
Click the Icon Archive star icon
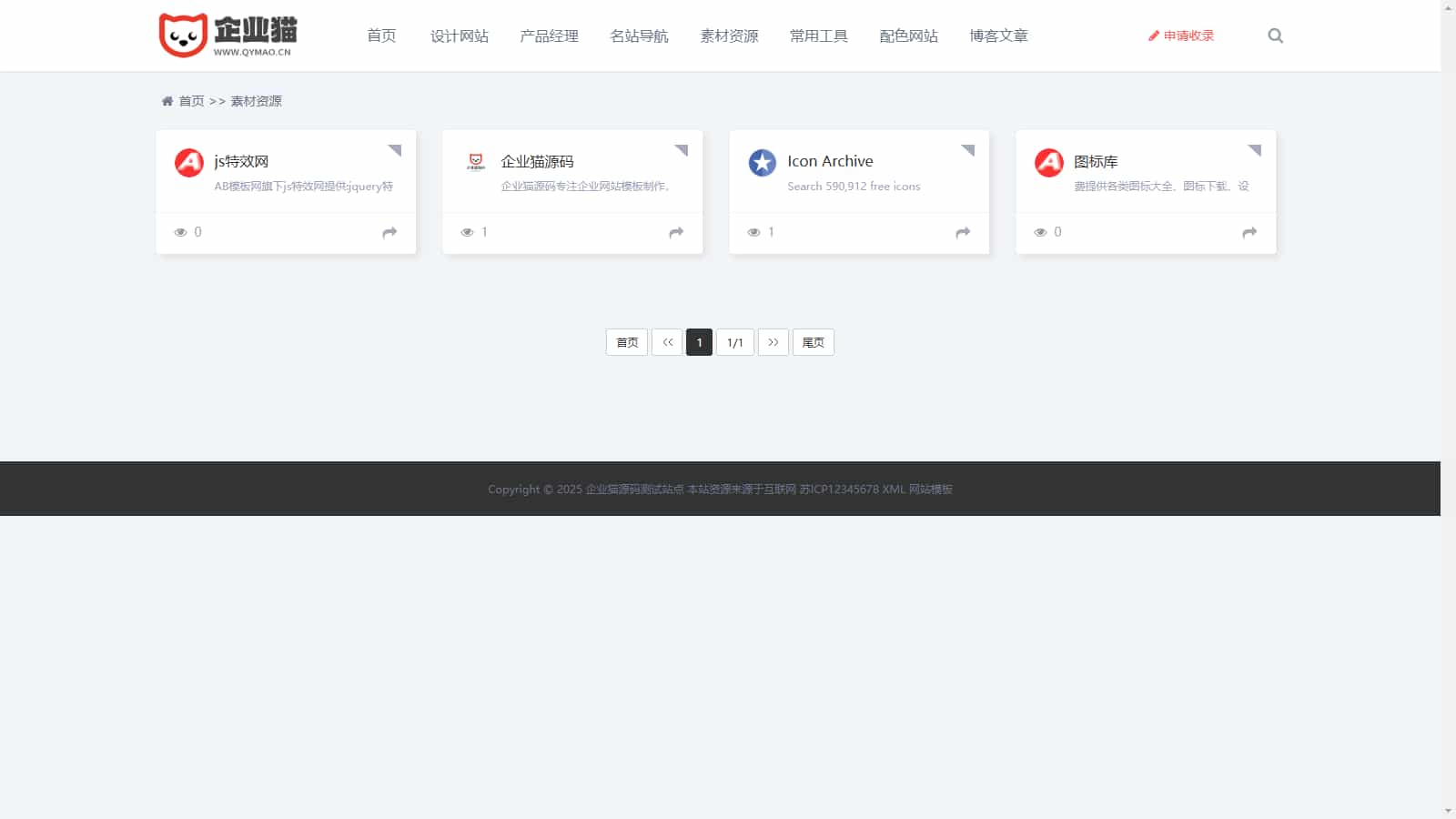click(x=762, y=163)
